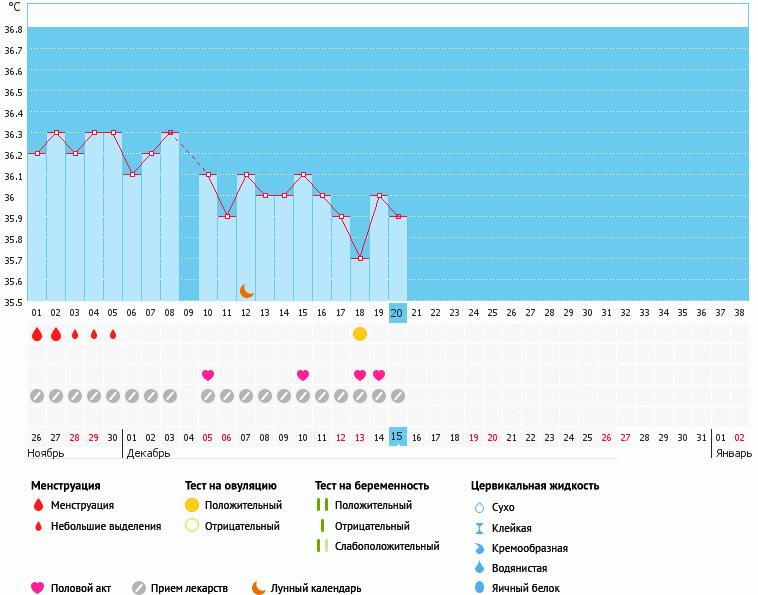Click the pink heart icon under cycle day 10
758x595 pixels.
click(x=208, y=375)
